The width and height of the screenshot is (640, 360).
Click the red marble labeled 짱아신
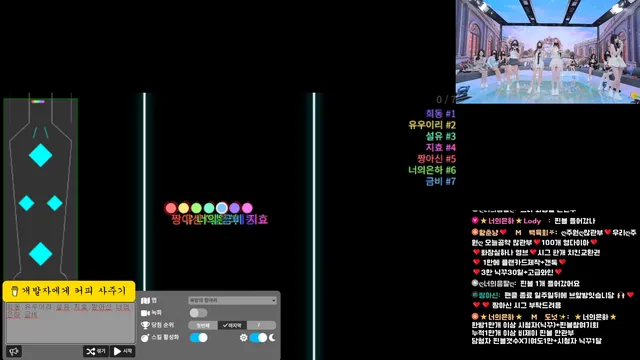[171, 208]
